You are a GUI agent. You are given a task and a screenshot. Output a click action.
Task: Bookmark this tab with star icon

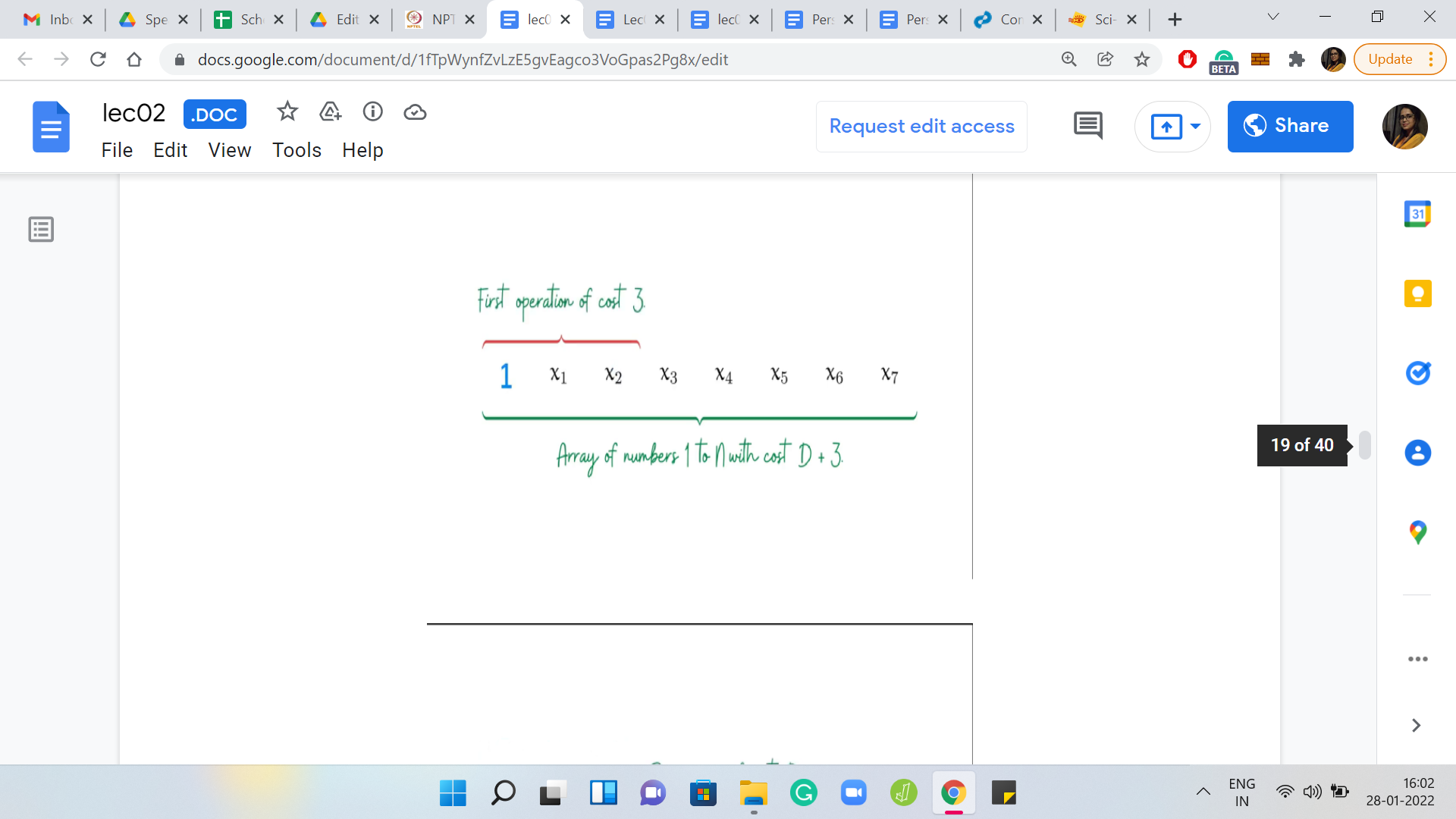tap(1141, 59)
